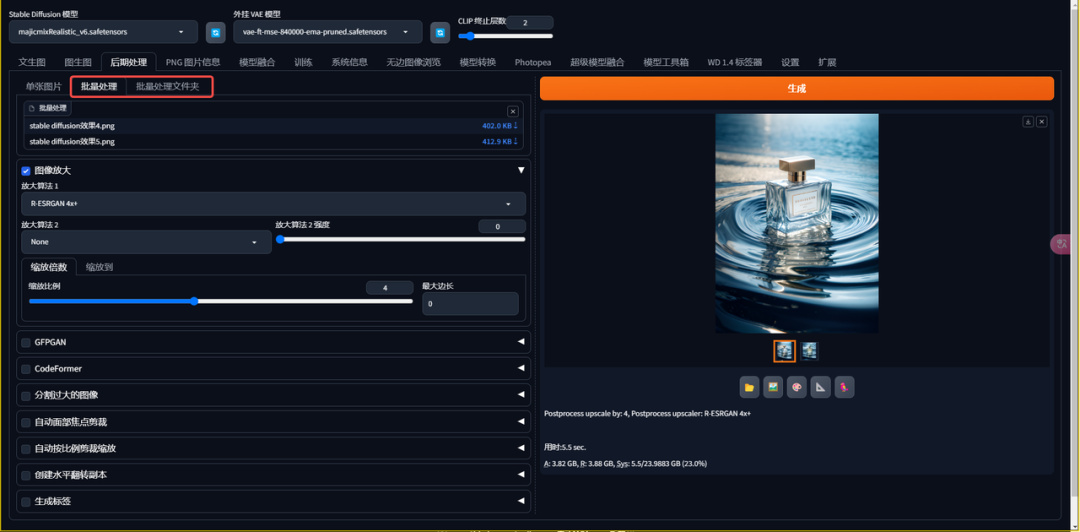Screen dimensions: 1080x532
Task: Open the 批量处理文件夹 tab
Action: point(168,87)
